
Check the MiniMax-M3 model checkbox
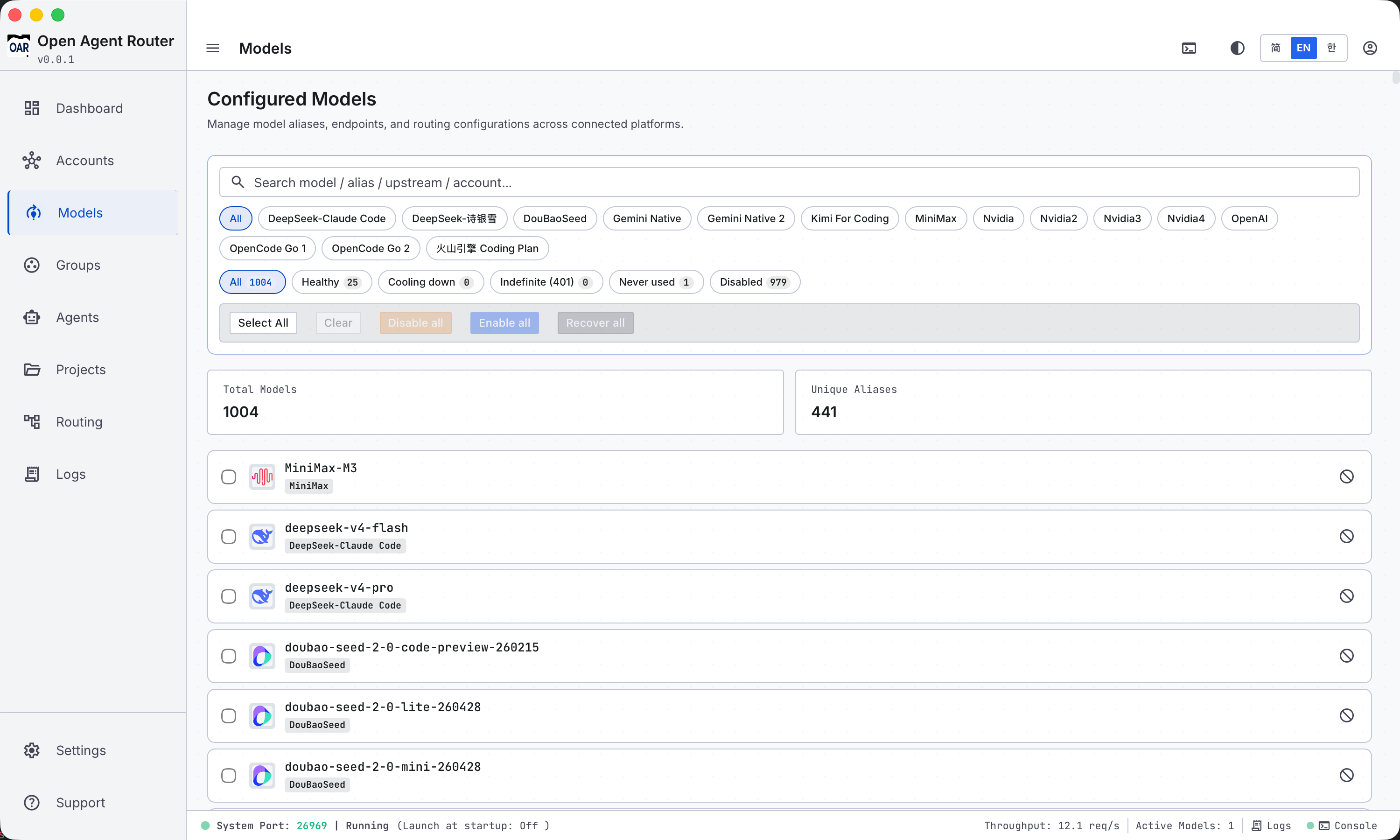click(x=229, y=477)
